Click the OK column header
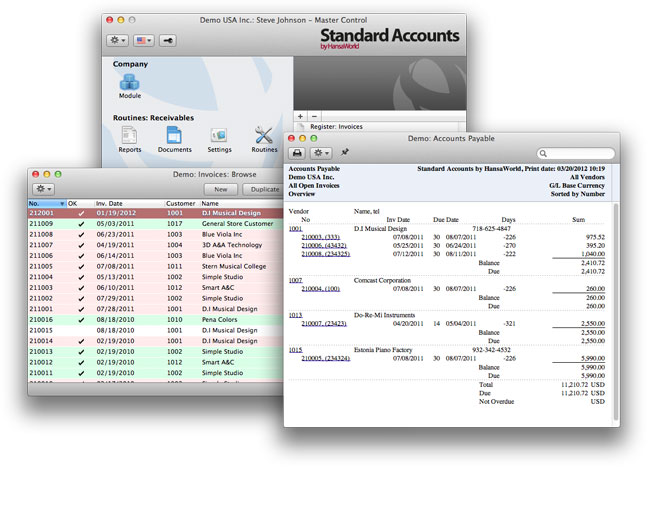The image size is (650, 505). (80, 204)
